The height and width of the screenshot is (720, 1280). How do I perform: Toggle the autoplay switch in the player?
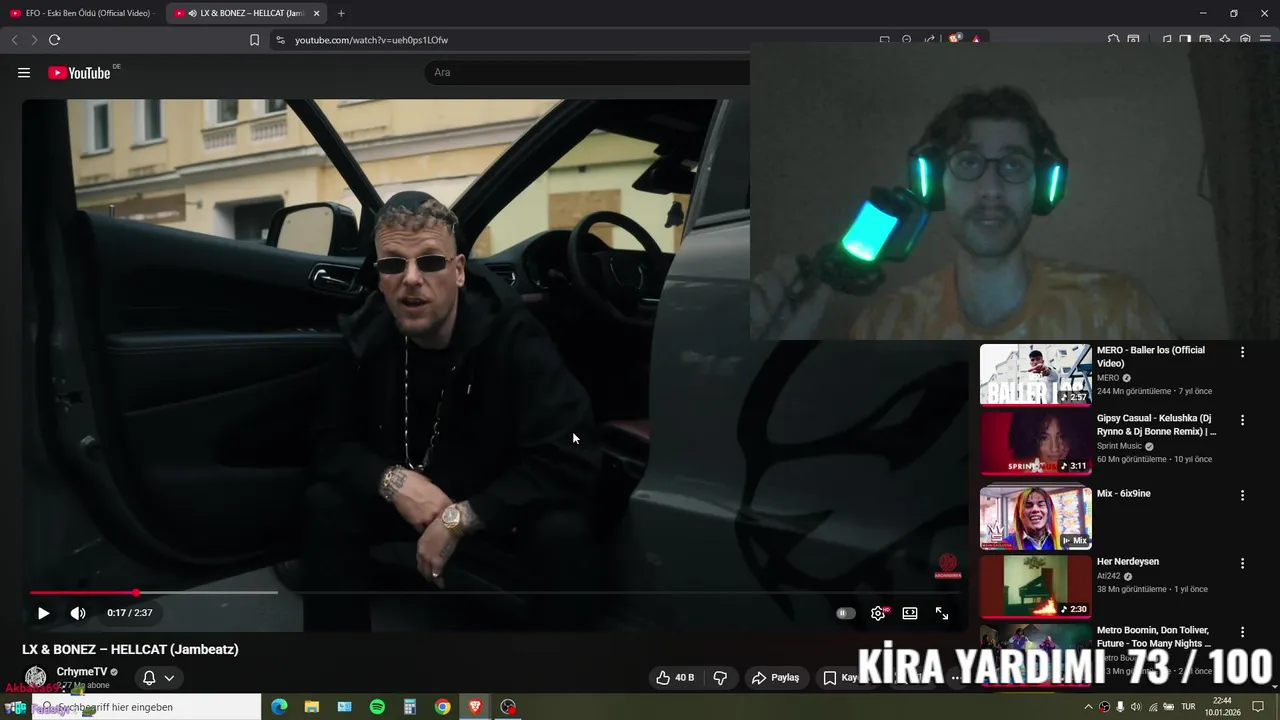pyautogui.click(x=846, y=613)
